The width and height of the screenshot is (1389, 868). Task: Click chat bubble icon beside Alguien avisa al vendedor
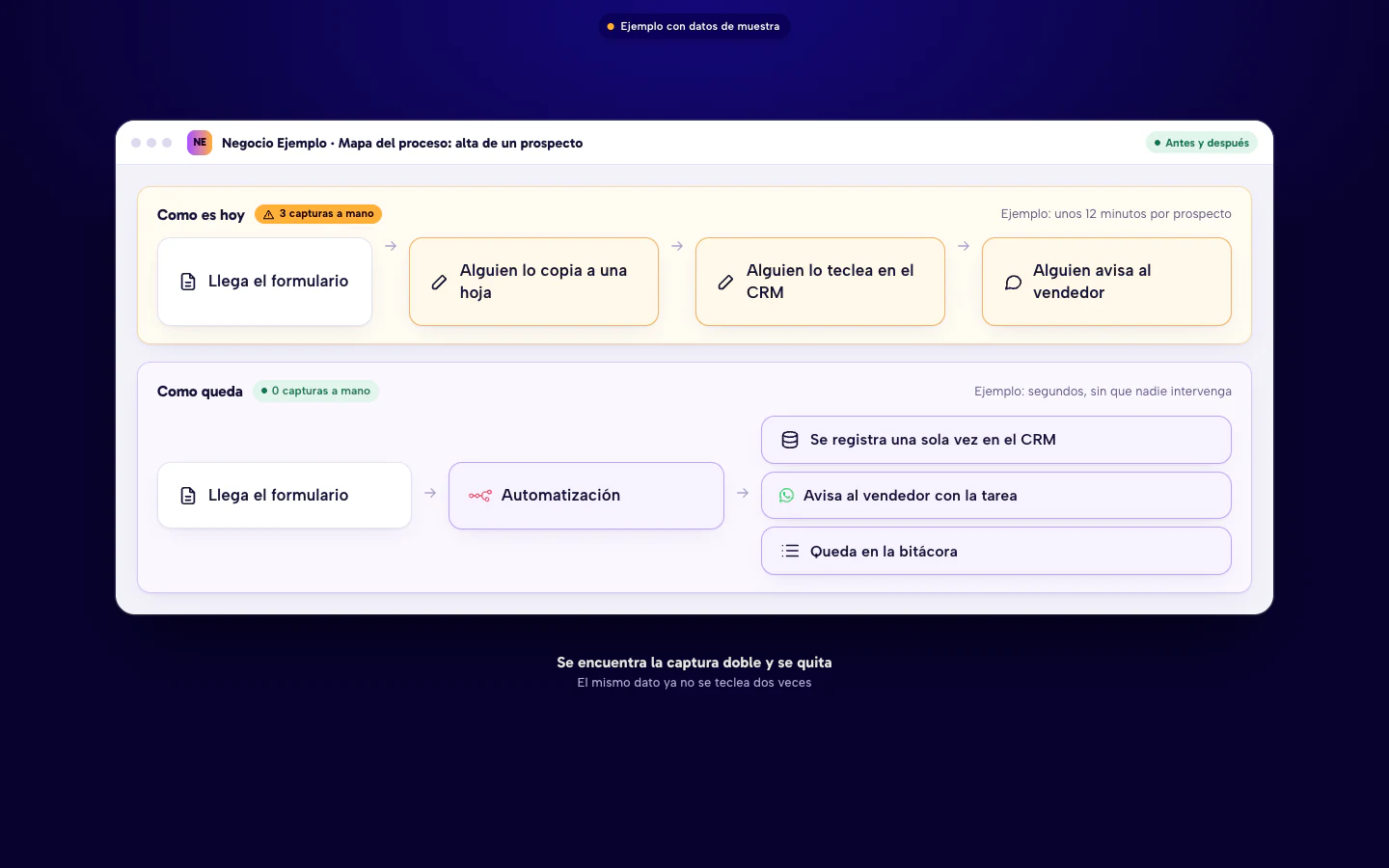(1013, 283)
